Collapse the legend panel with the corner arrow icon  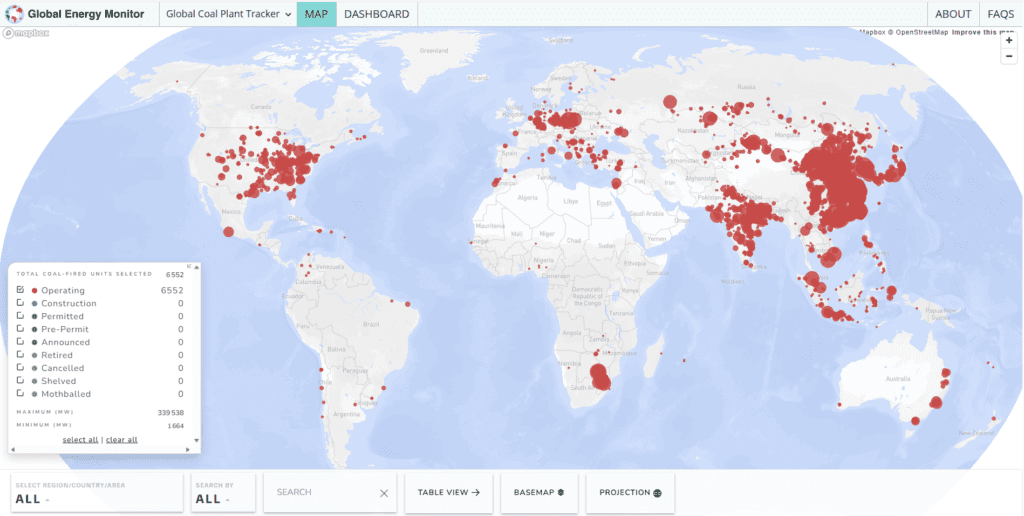[189, 267]
